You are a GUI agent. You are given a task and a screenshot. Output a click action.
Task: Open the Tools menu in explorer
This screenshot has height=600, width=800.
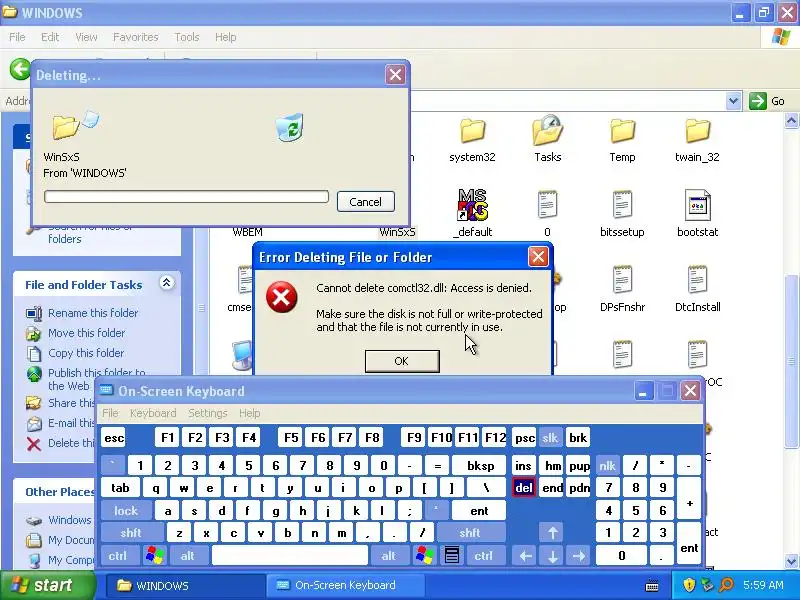pyautogui.click(x=187, y=37)
